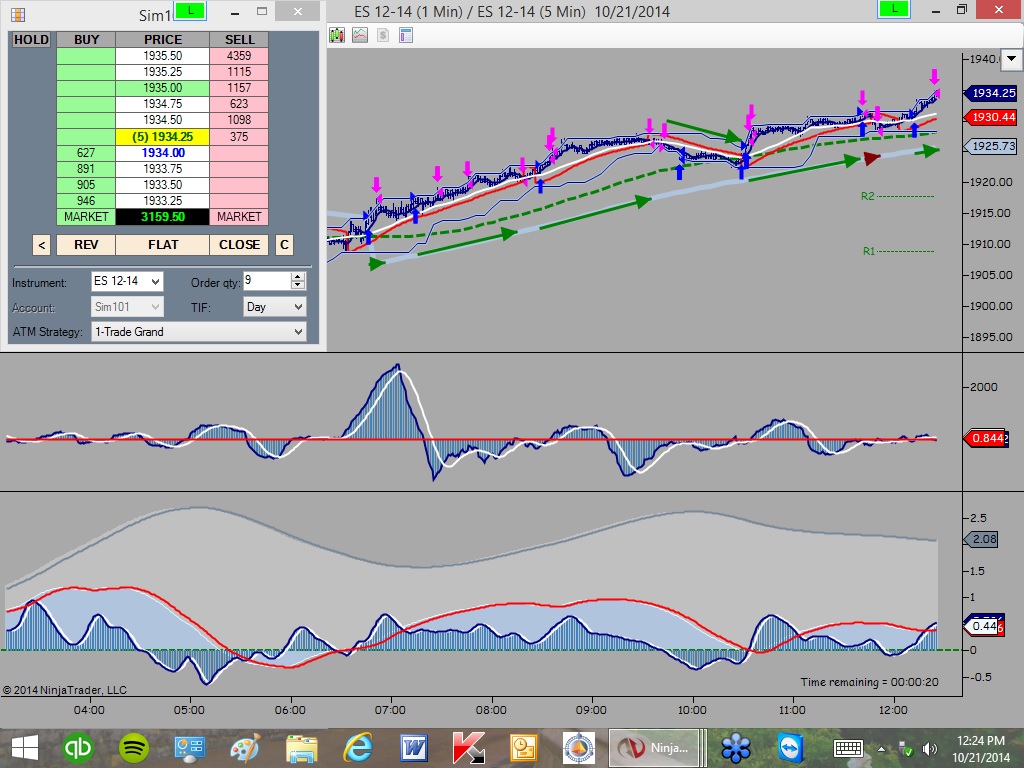The image size is (1024, 768).
Task: Open File Explorer from the taskbar
Action: coord(301,748)
